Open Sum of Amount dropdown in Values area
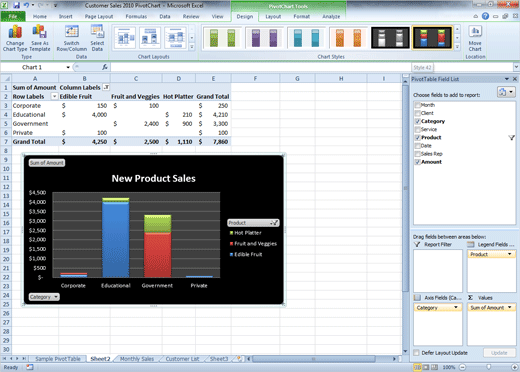Image resolution: width=520 pixels, height=372 pixels. [510, 307]
